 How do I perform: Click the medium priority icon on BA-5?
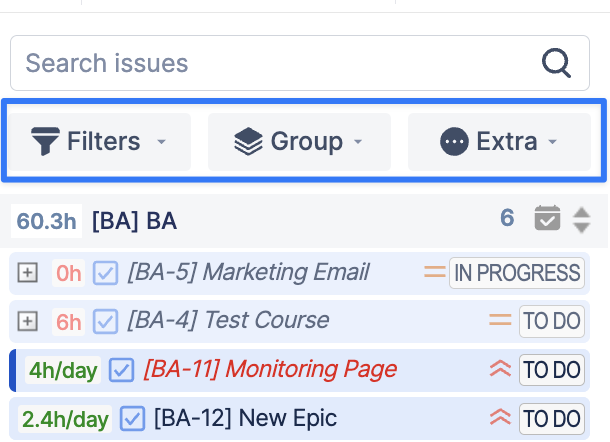[434, 272]
